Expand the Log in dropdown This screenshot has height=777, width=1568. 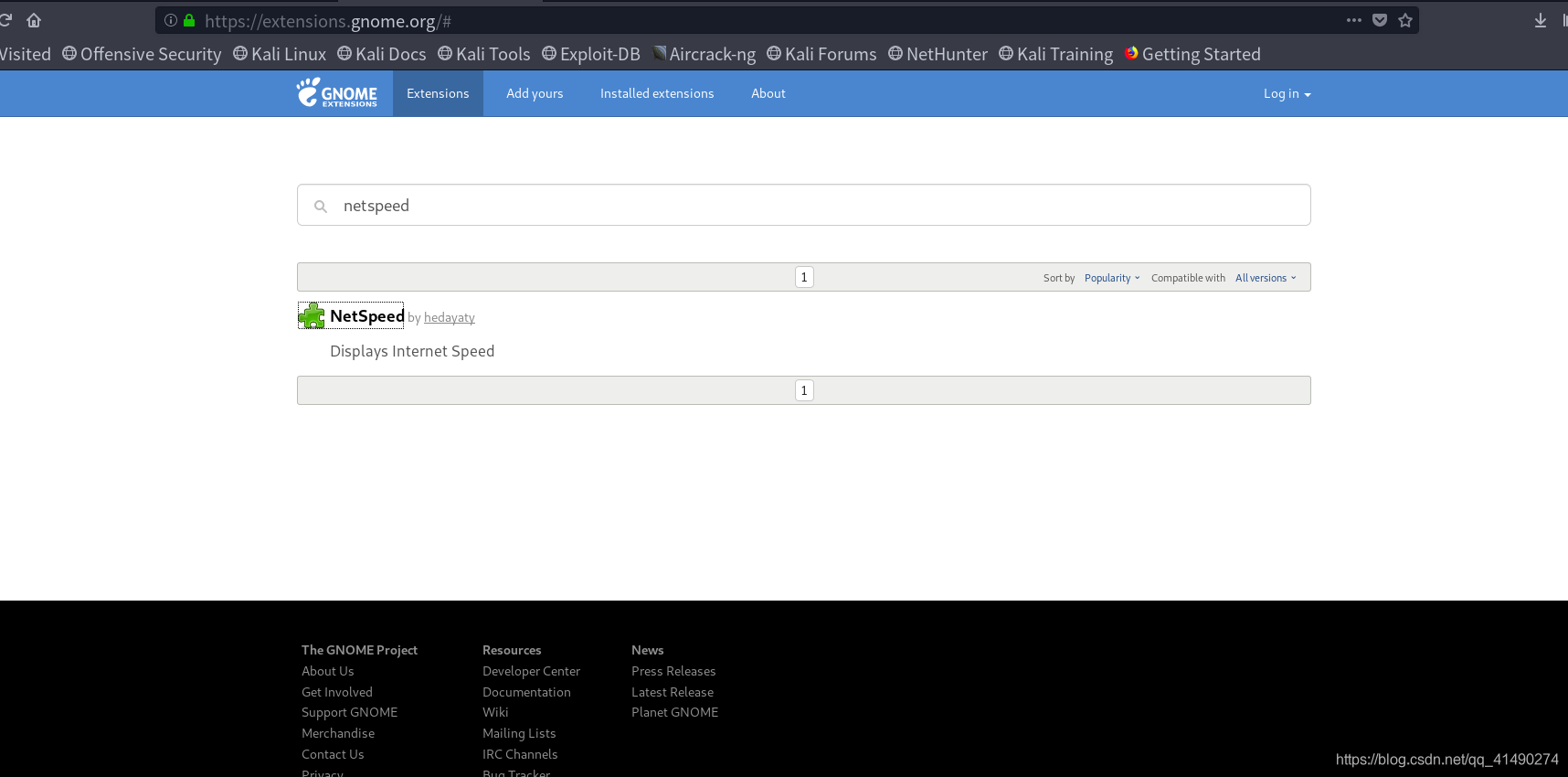(x=1287, y=93)
